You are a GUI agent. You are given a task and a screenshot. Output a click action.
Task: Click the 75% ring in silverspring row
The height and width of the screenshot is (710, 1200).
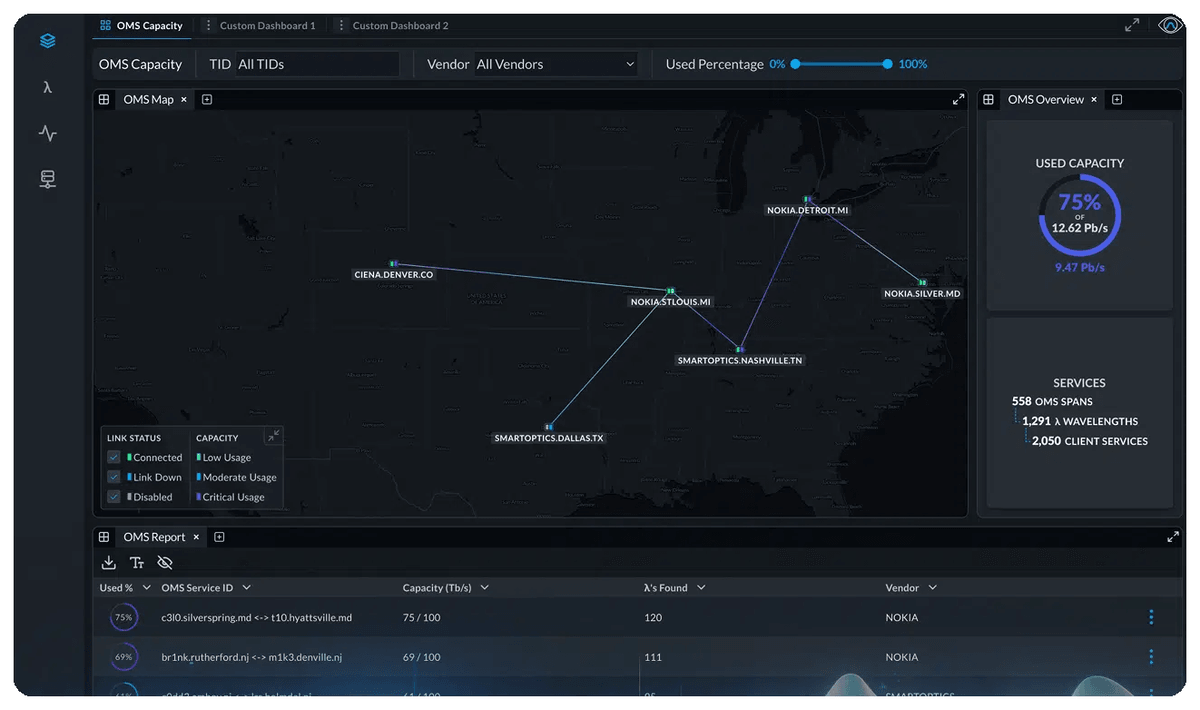(123, 617)
